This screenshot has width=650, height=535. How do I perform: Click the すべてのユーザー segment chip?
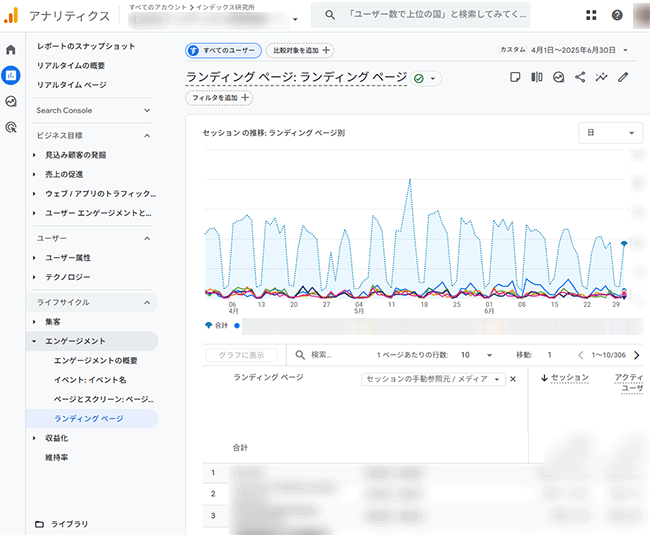(223, 51)
